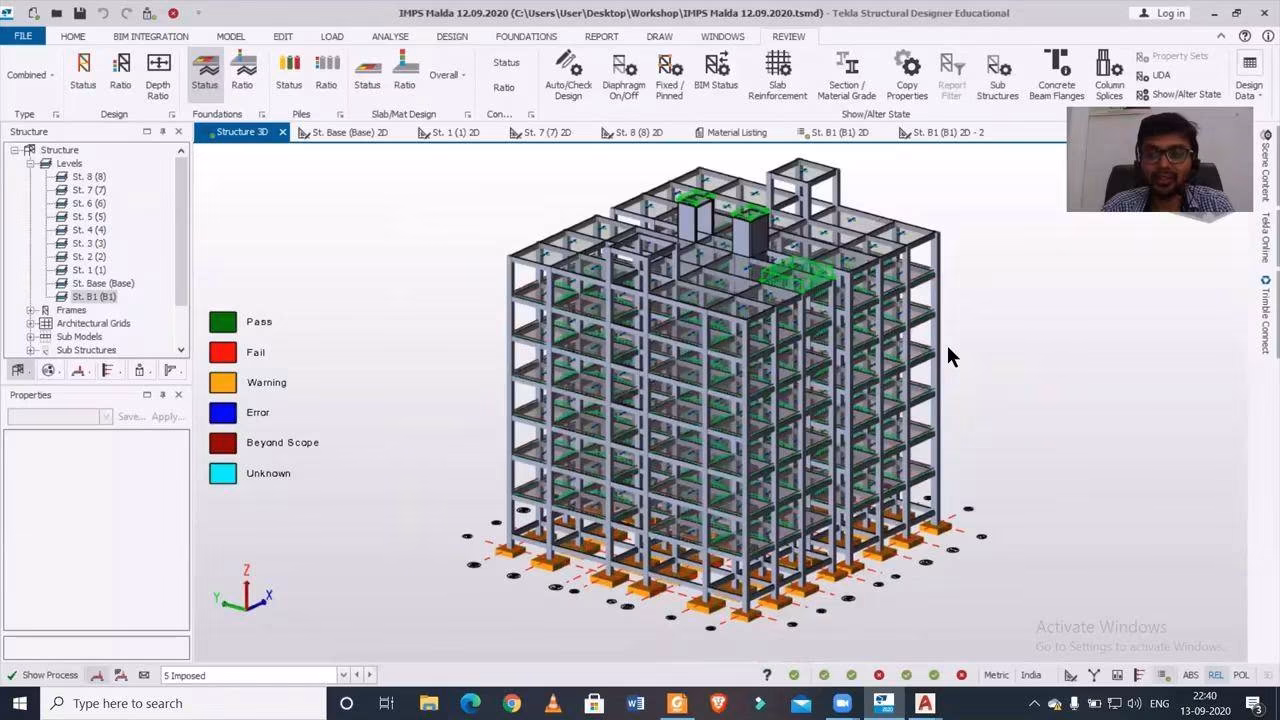
Task: Select Piles Ratio icon
Action: tap(326, 71)
